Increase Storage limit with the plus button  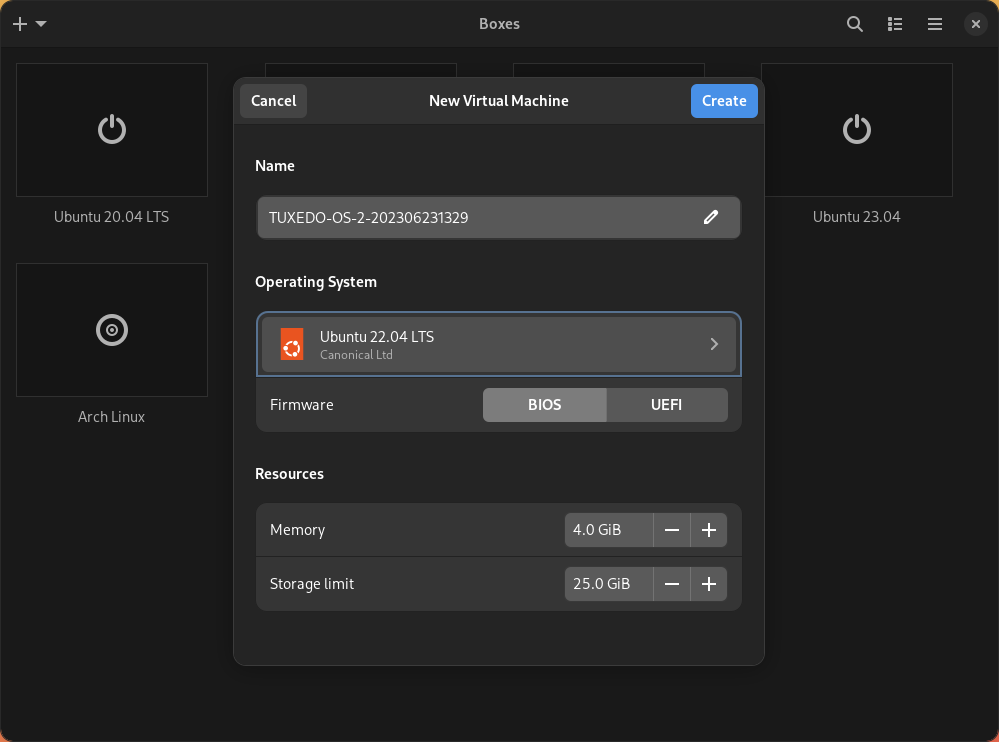tap(708, 584)
